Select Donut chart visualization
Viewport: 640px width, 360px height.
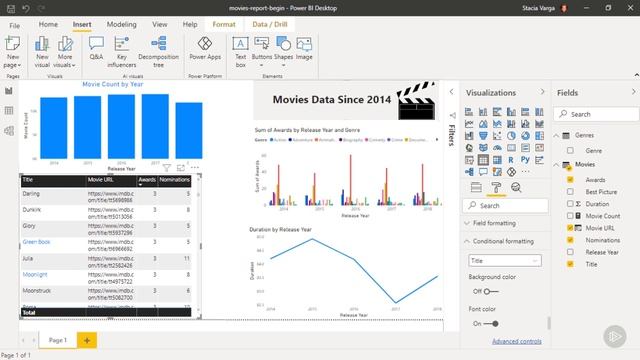tap(525, 136)
